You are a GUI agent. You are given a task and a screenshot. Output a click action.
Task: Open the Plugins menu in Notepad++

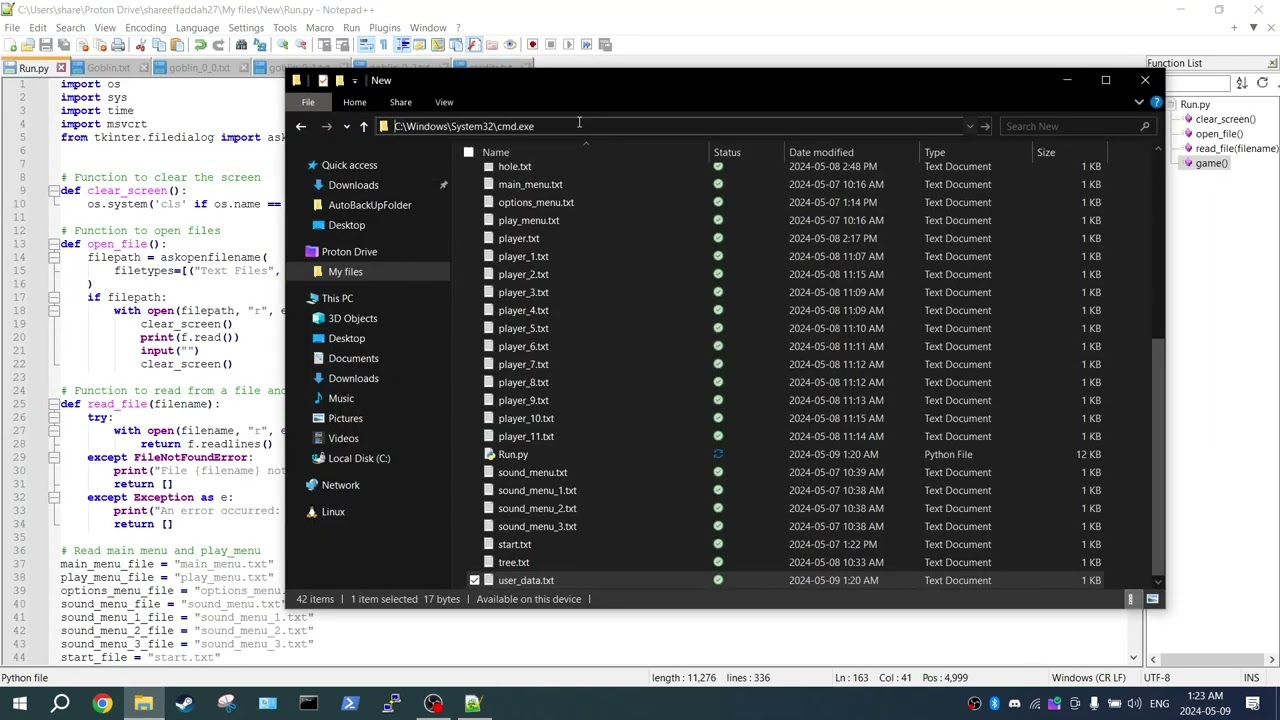point(384,27)
